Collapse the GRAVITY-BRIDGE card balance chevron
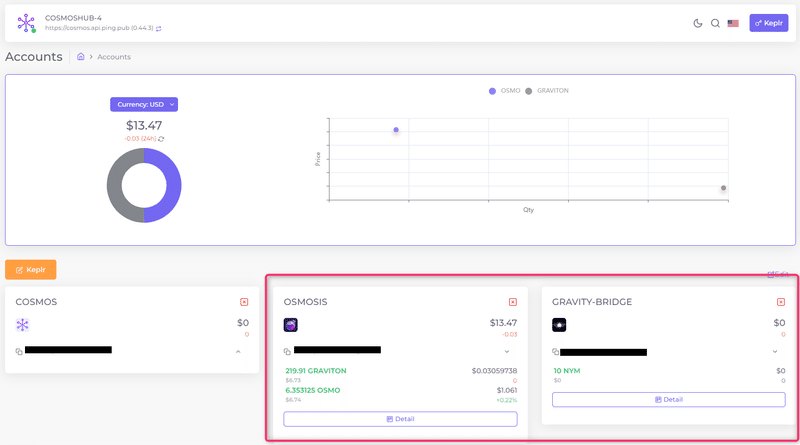Screen dimensions: 800x445 [775, 352]
